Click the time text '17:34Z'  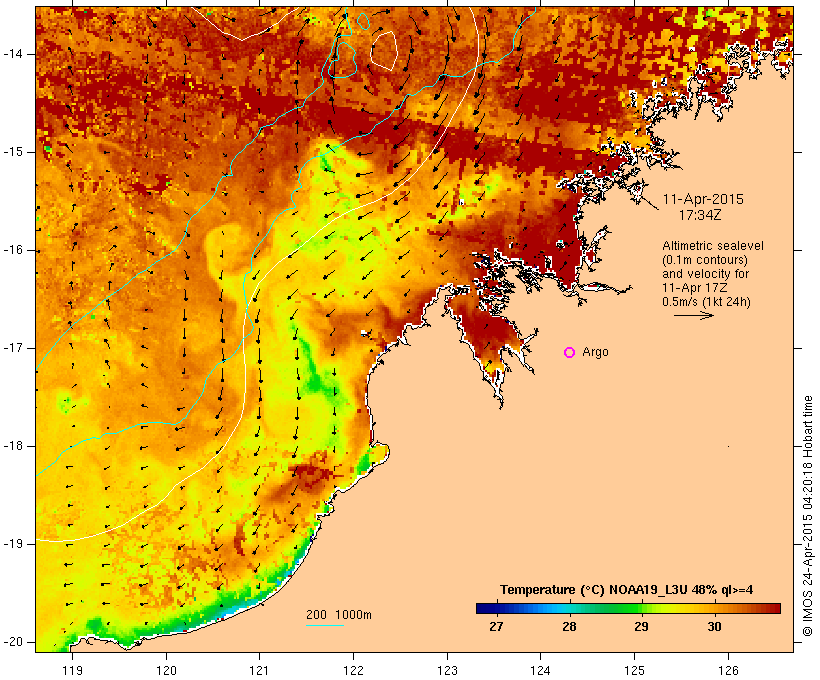click(x=700, y=215)
